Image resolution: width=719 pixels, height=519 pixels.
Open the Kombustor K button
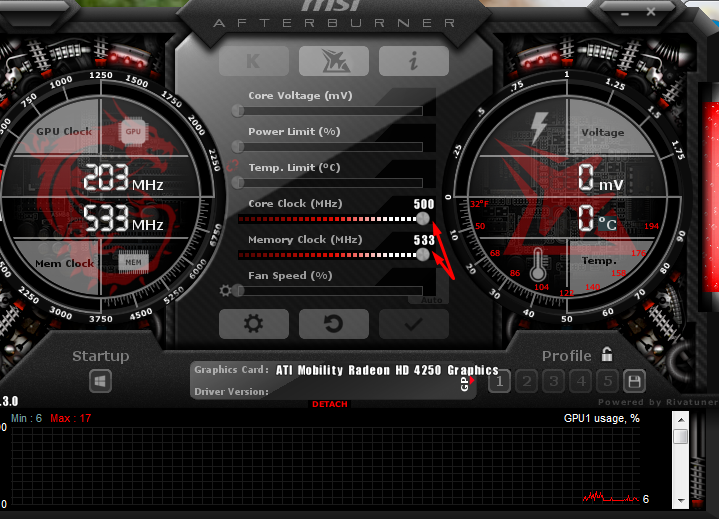click(253, 61)
